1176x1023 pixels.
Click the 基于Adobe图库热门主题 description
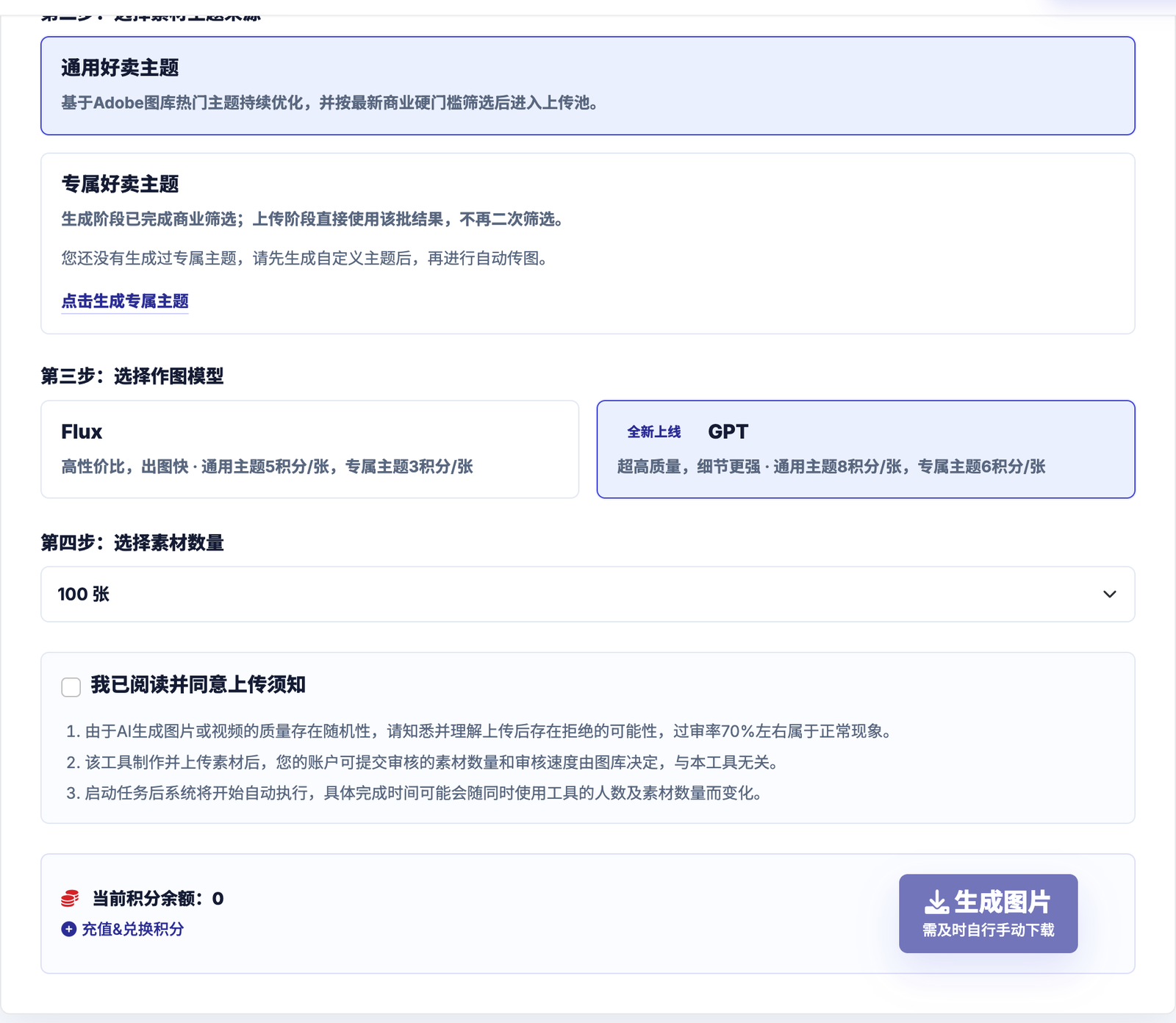pyautogui.click(x=329, y=103)
